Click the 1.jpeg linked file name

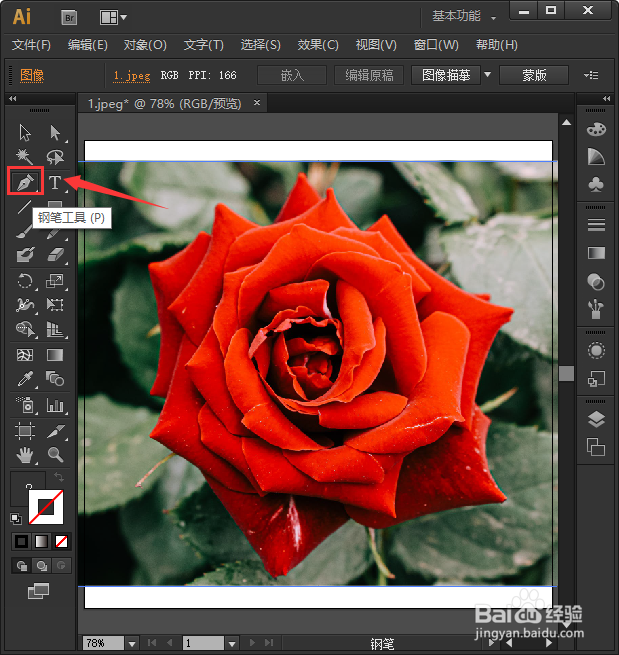point(132,76)
